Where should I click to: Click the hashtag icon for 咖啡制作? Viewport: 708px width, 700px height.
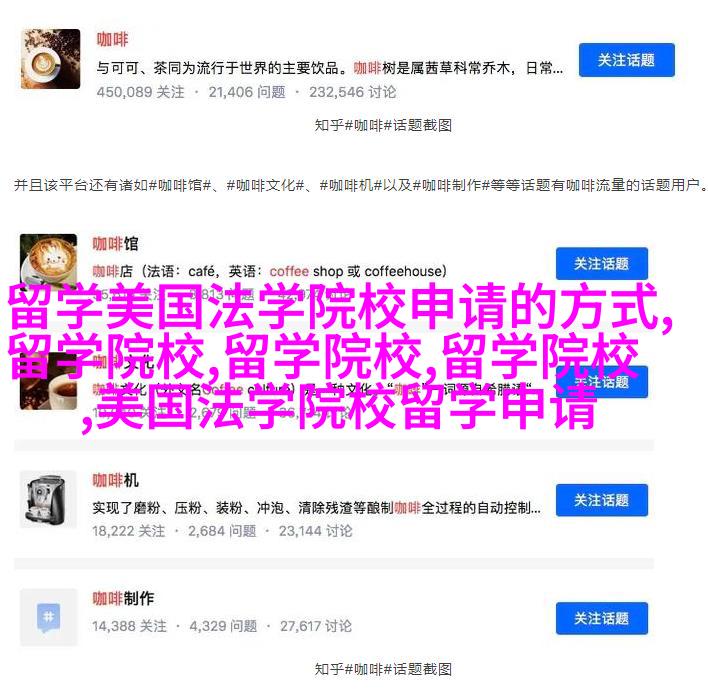coord(48,617)
